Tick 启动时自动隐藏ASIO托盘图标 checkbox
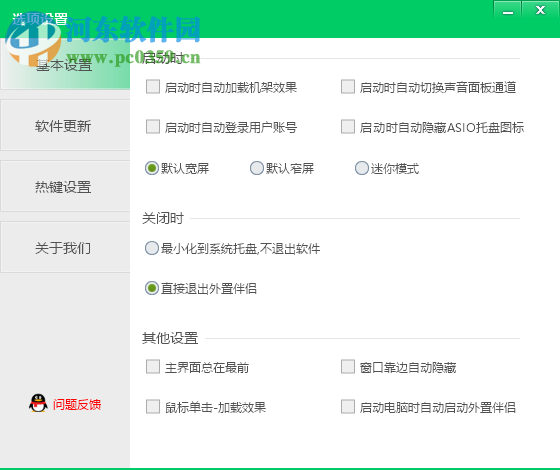Viewport: 560px width, 470px height. click(x=348, y=127)
